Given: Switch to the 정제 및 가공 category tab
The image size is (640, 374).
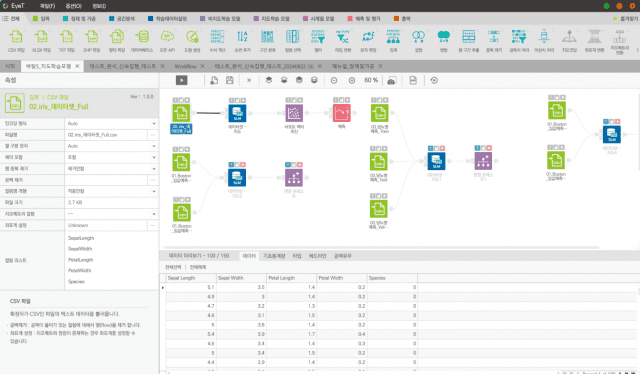Looking at the screenshot, I should pos(79,19).
